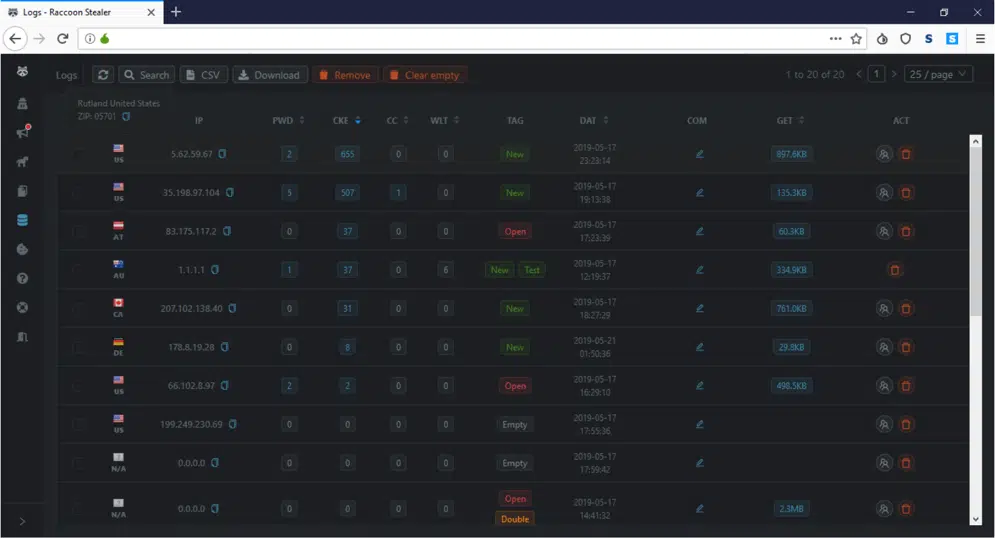Screen dimensions: 995x538
Task: Sort logs by CKE column
Action: tap(358, 121)
